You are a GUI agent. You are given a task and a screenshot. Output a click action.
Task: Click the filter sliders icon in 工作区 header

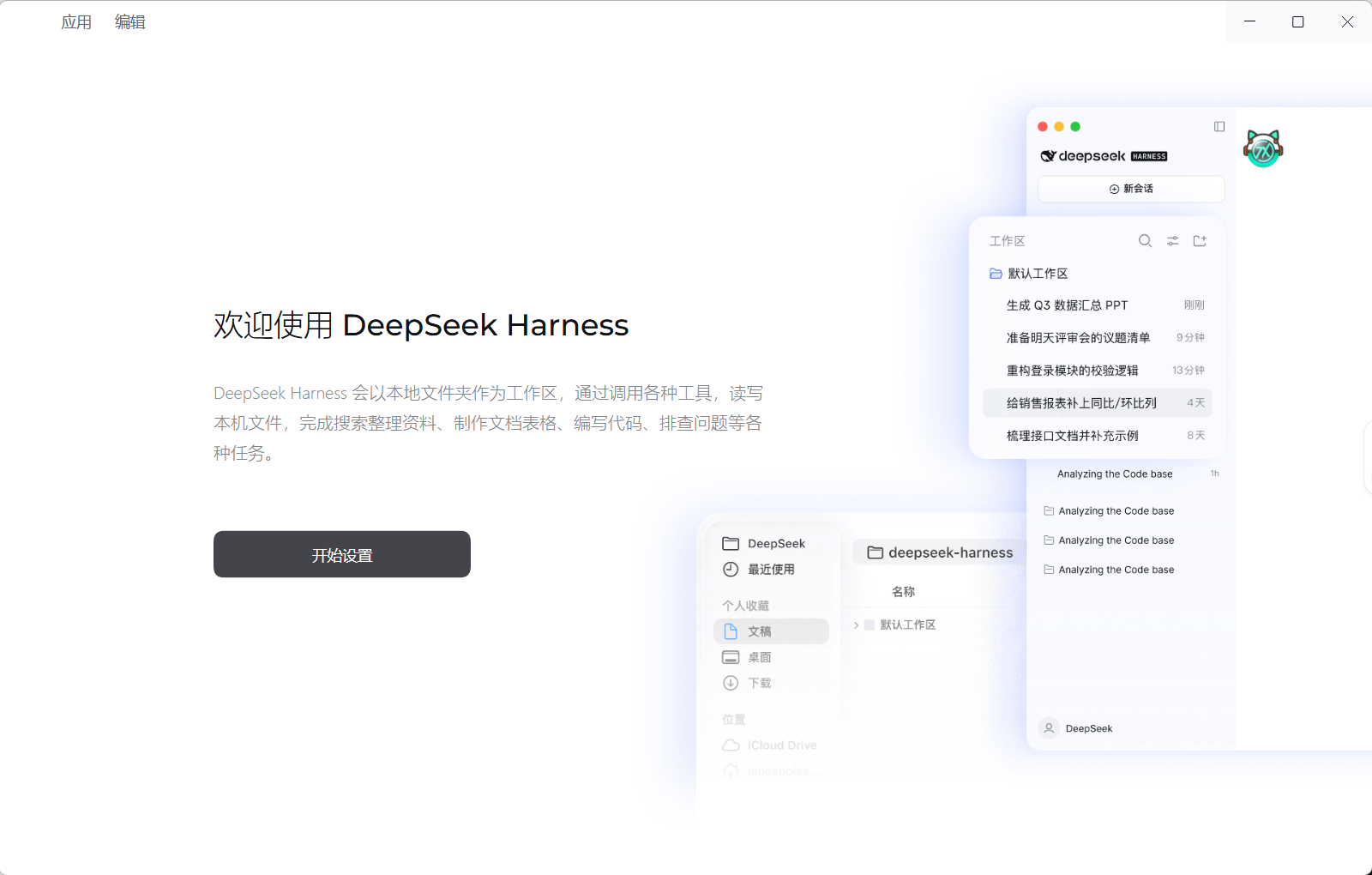point(1172,241)
